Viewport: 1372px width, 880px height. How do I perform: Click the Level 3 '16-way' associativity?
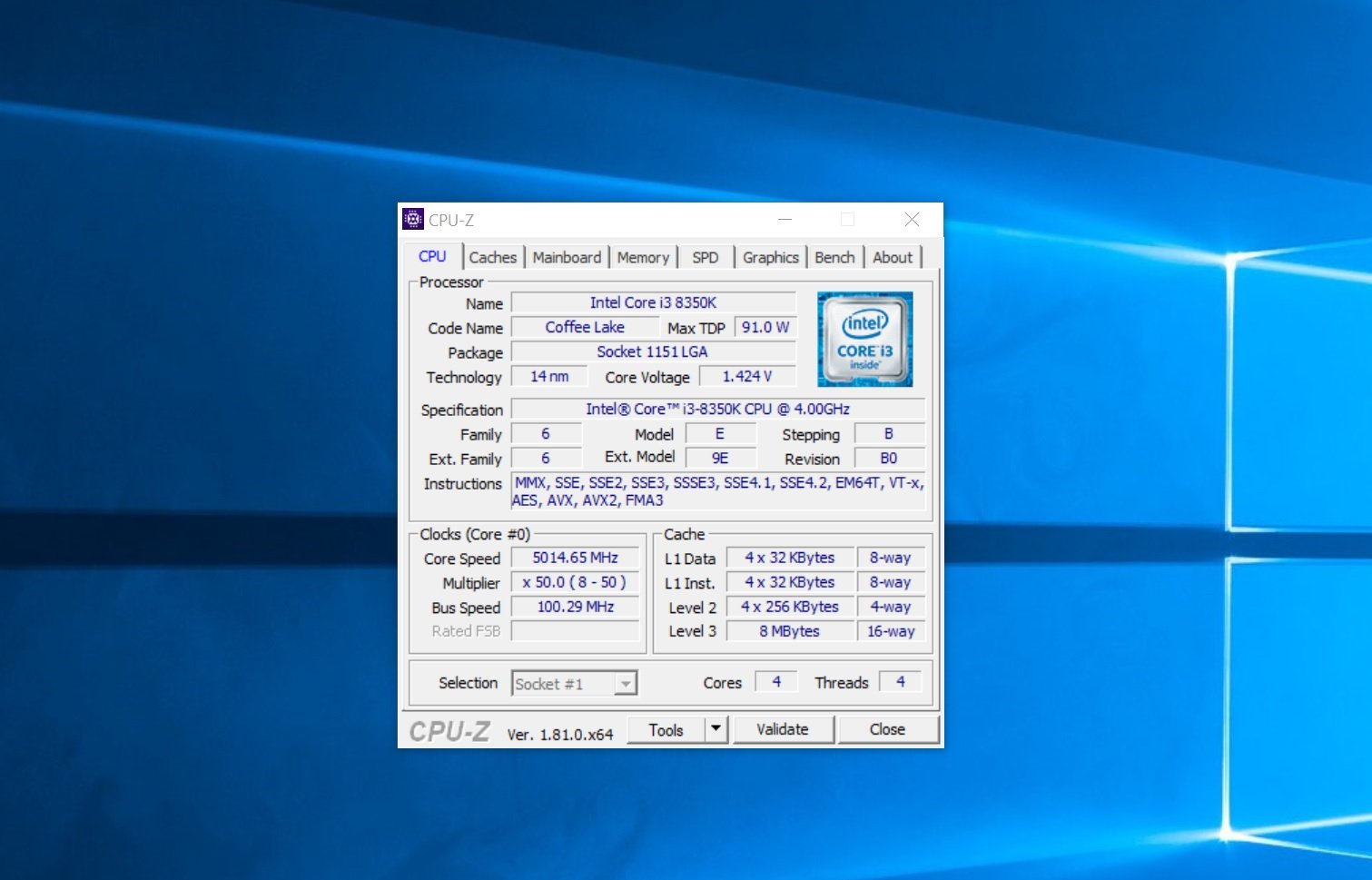(890, 631)
